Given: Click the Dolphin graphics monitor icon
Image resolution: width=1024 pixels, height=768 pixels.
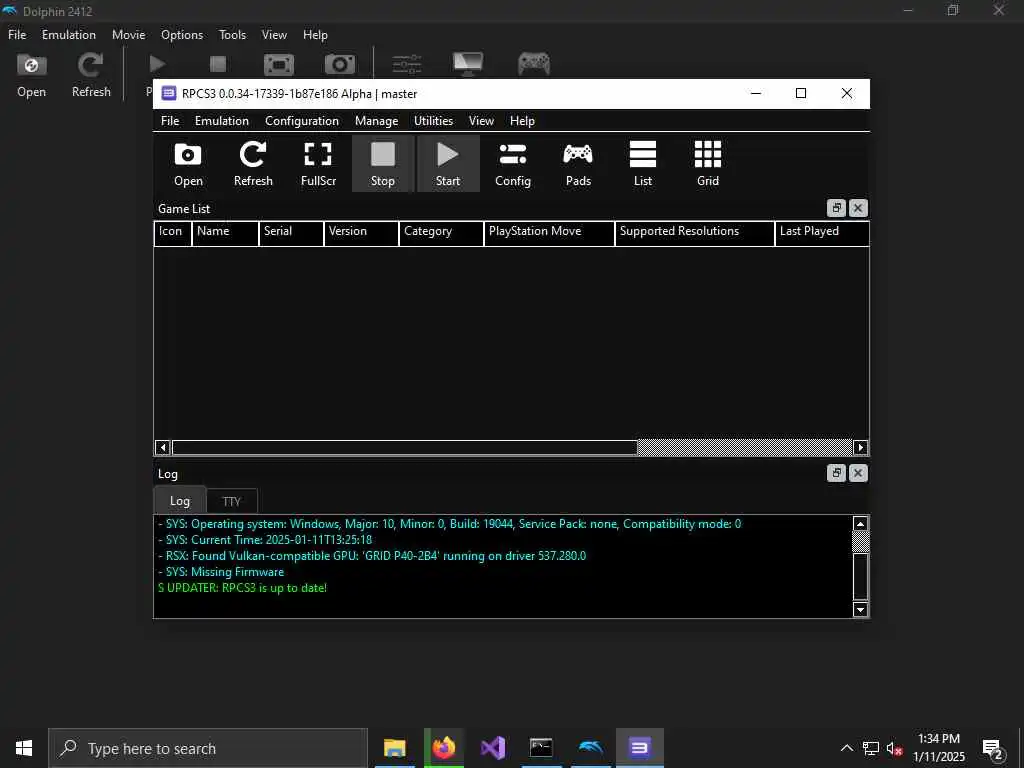Looking at the screenshot, I should pyautogui.click(x=468, y=64).
